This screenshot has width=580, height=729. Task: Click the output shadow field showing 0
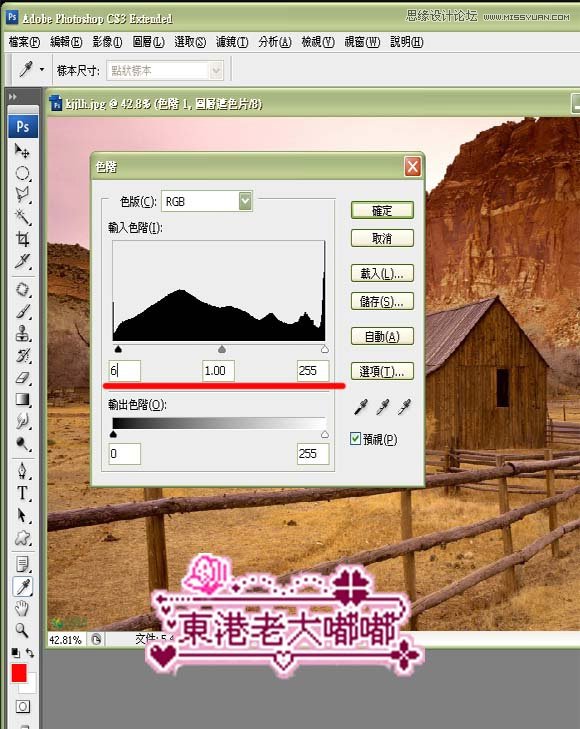coord(125,453)
